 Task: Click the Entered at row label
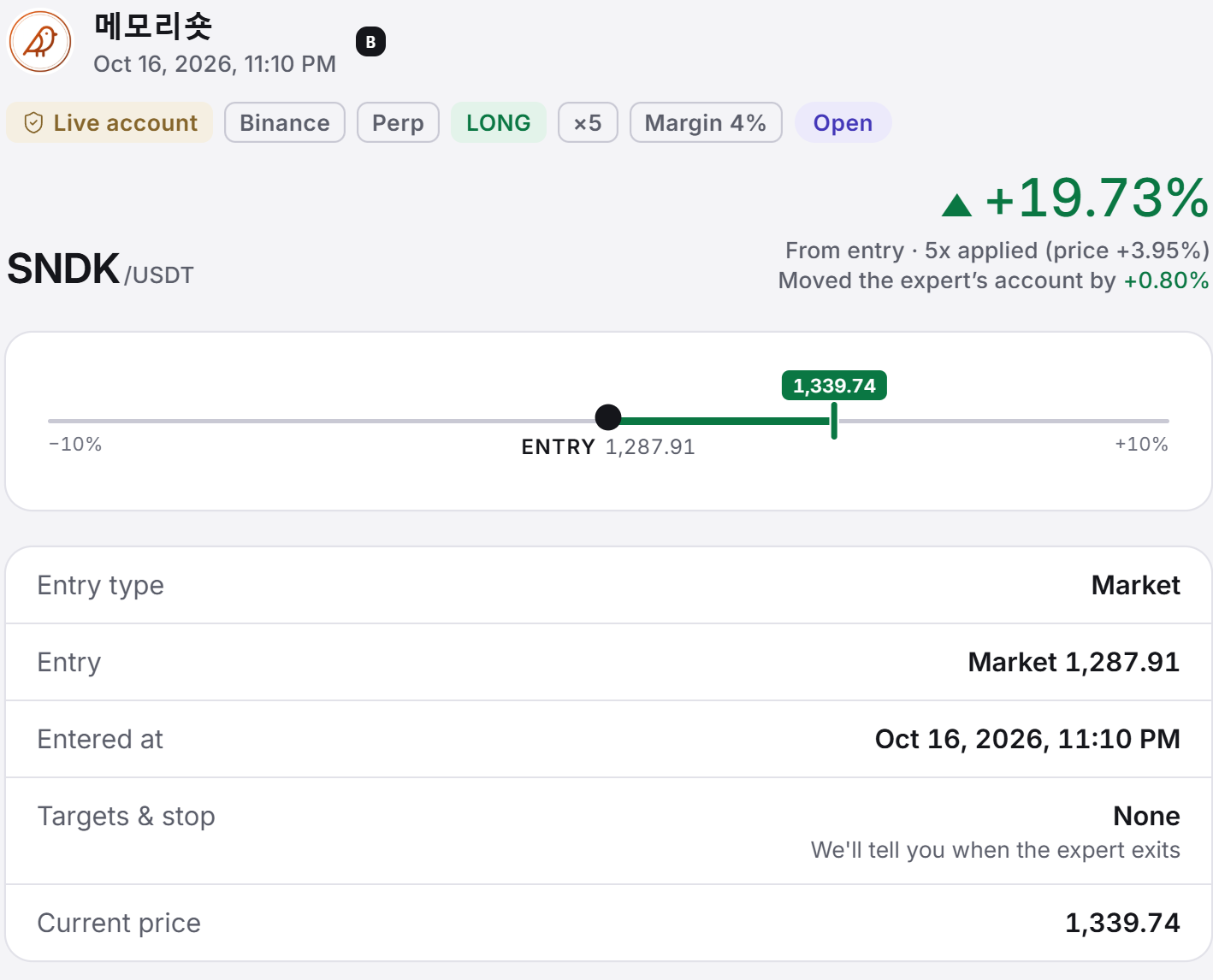coord(100,739)
